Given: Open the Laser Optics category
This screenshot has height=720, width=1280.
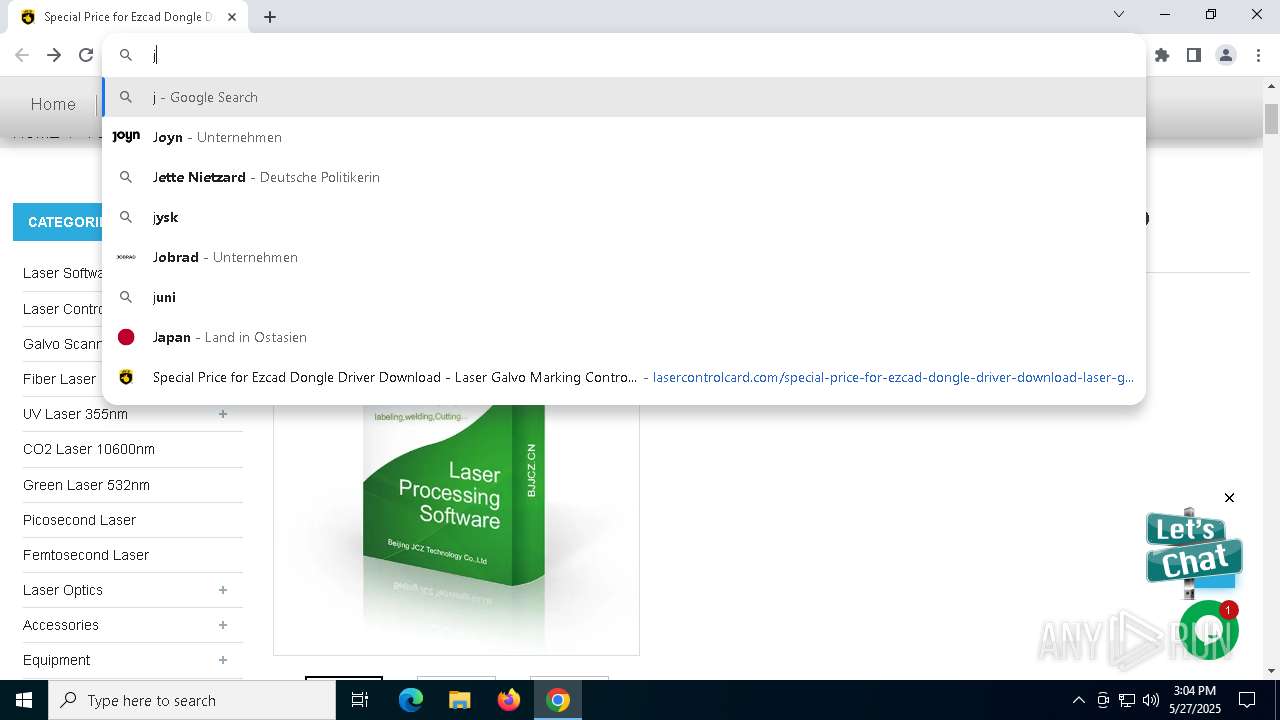Looking at the screenshot, I should [63, 590].
